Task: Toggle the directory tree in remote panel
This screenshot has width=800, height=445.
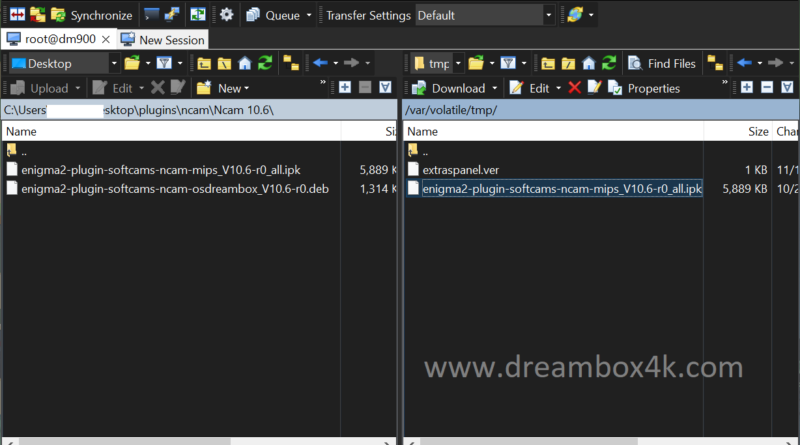Action: pos(715,63)
